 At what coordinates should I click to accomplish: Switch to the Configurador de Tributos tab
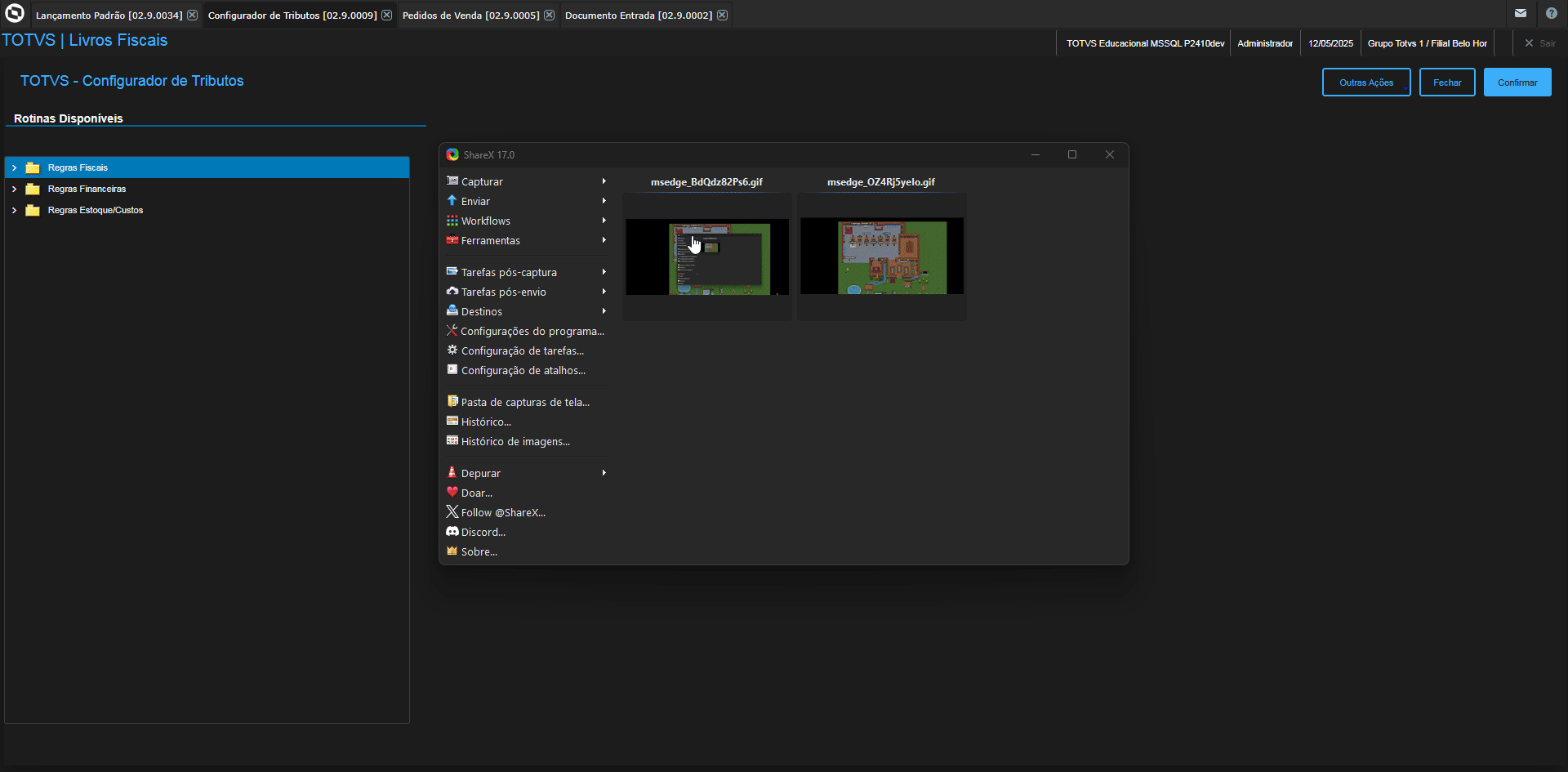point(292,16)
